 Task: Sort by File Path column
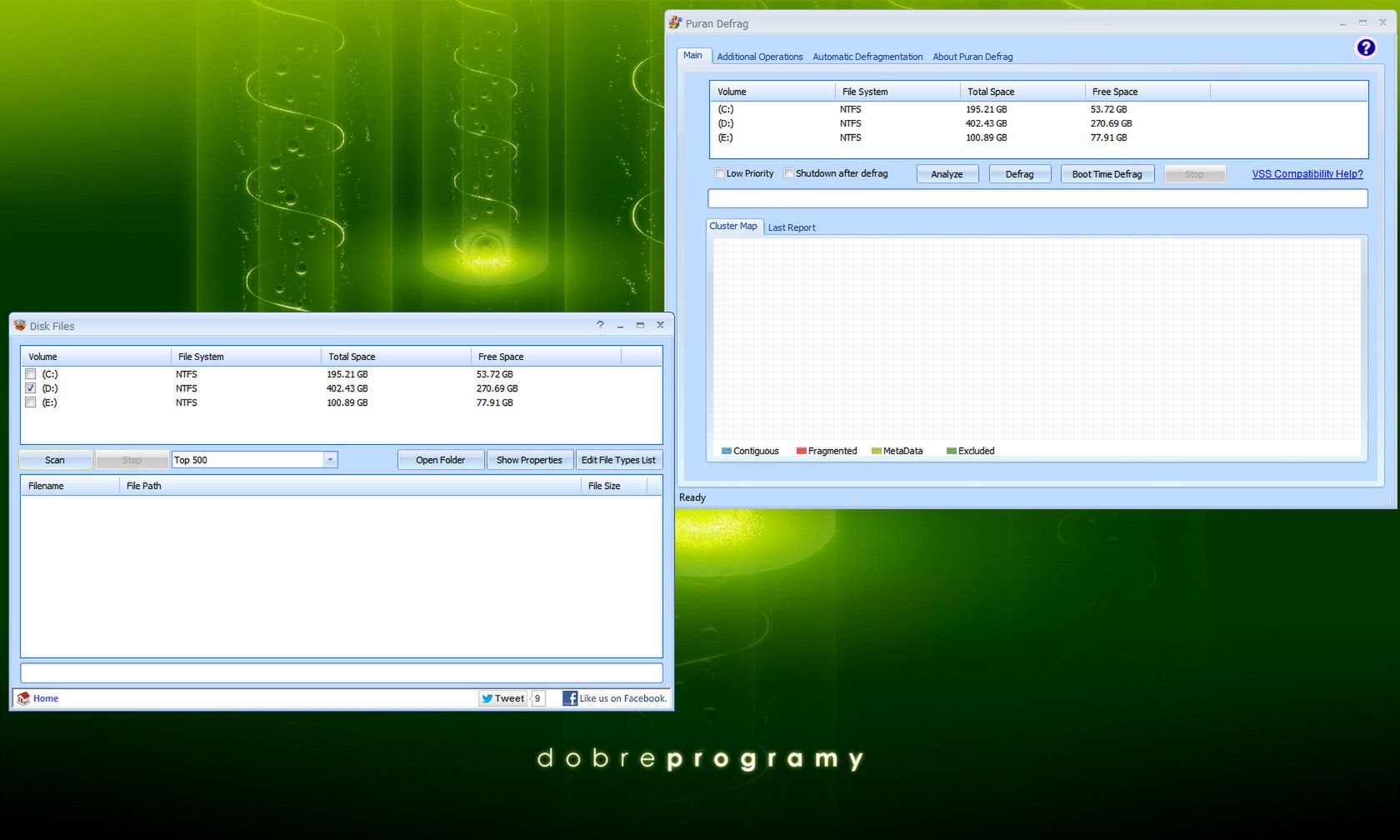pyautogui.click(x=350, y=486)
